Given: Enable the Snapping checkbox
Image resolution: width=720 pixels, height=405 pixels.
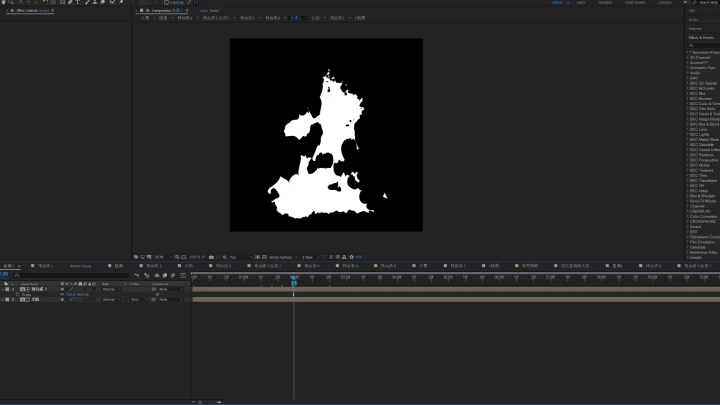Looking at the screenshot, I should click(x=166, y=2).
